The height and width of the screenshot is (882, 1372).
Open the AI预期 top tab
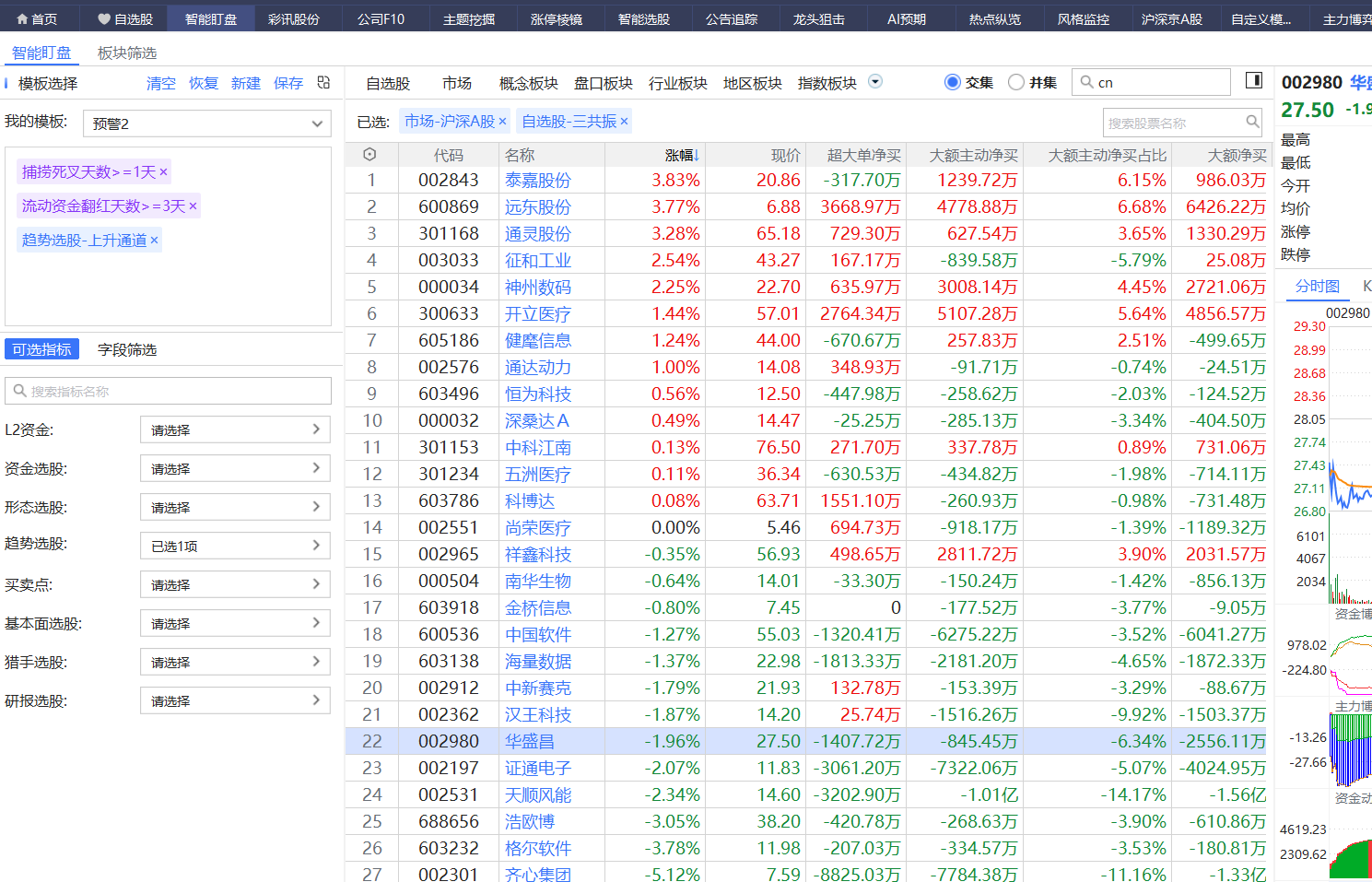[907, 18]
